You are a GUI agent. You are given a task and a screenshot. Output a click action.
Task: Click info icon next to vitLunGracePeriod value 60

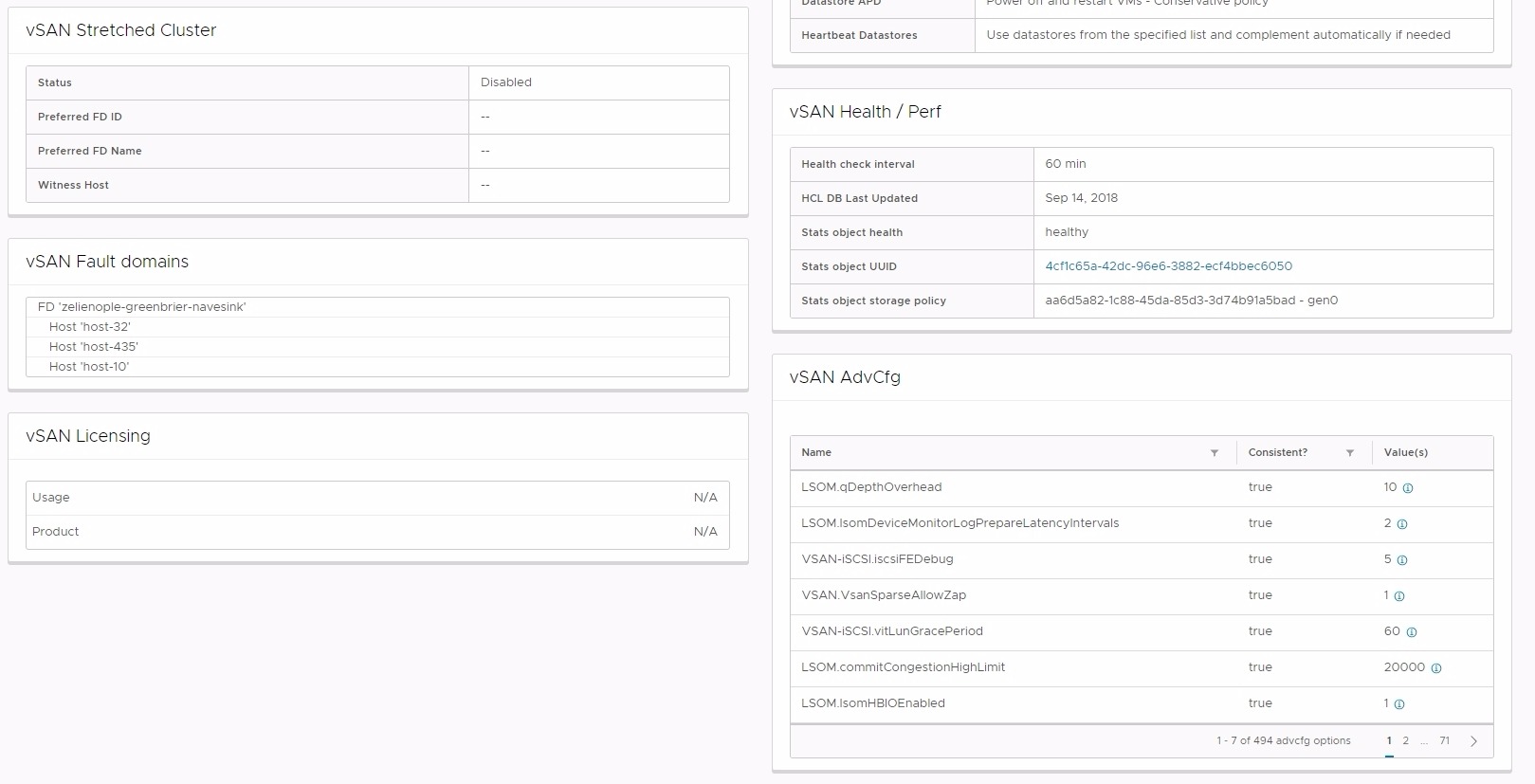[1412, 632]
